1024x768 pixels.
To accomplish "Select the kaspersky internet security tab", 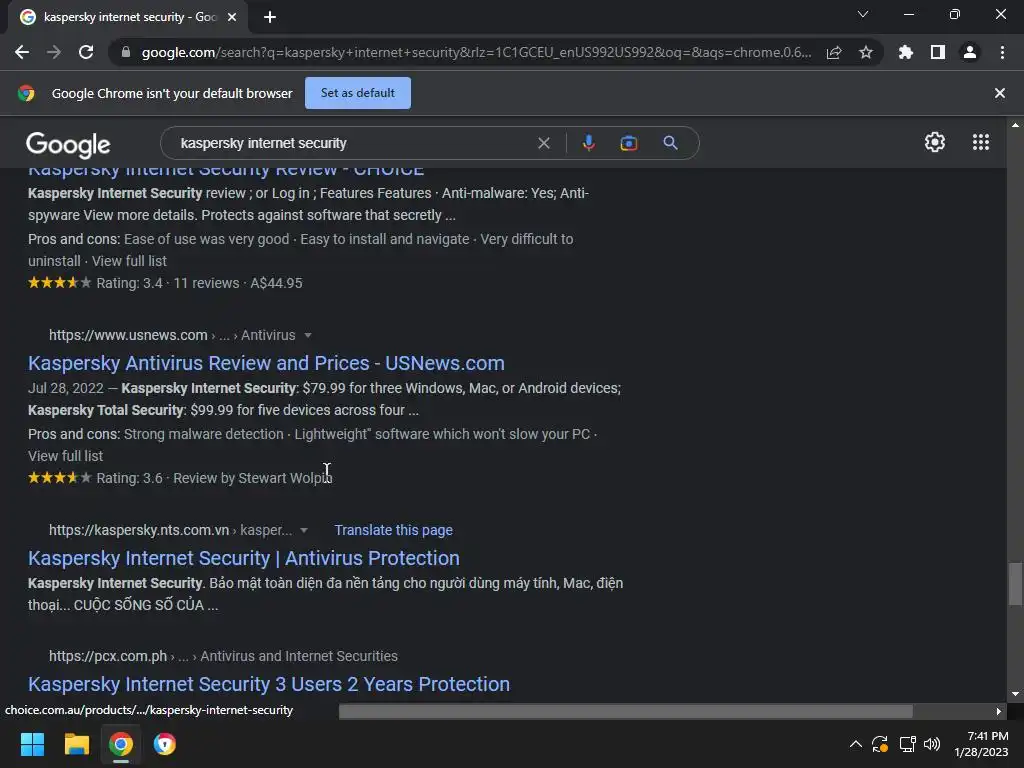I will pos(128,17).
